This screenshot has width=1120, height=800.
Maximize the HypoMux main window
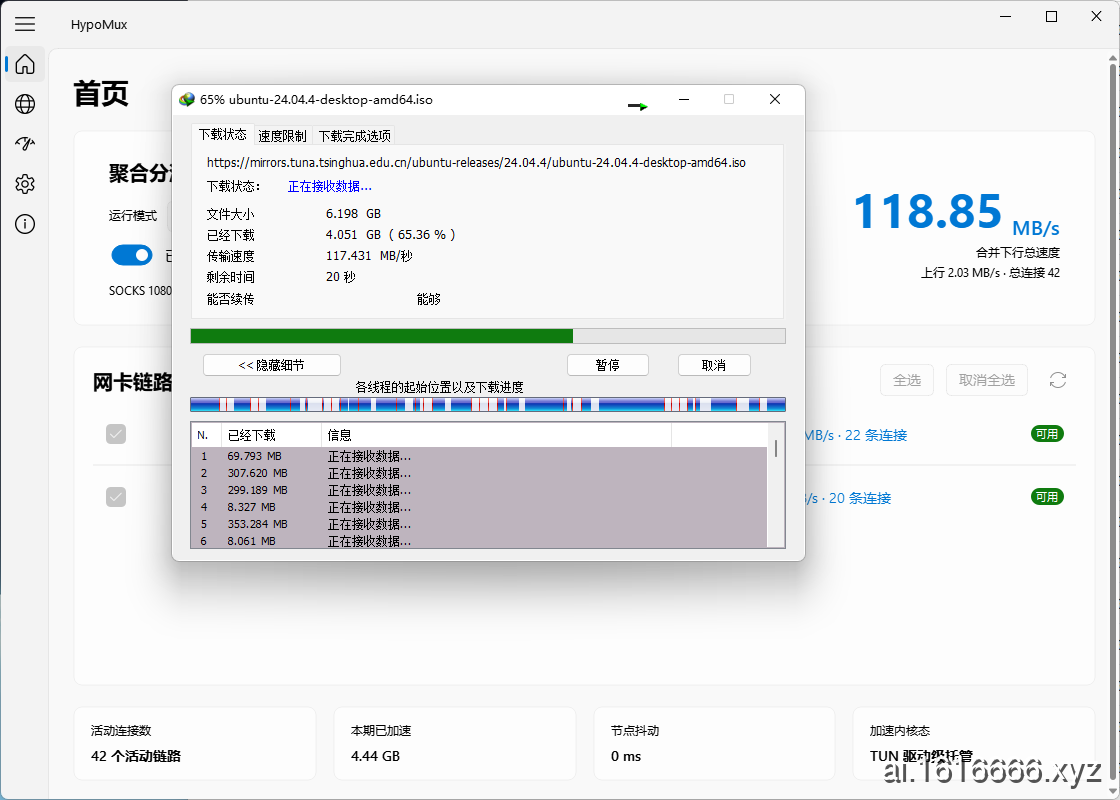[x=1051, y=16]
